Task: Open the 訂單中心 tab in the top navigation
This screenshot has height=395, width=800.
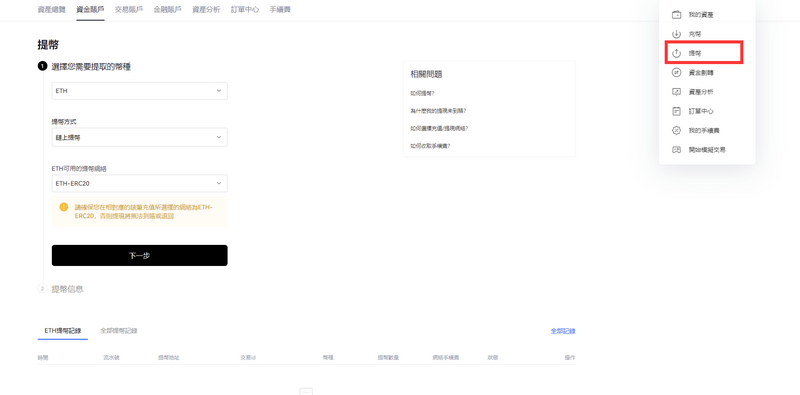Action: pyautogui.click(x=245, y=9)
